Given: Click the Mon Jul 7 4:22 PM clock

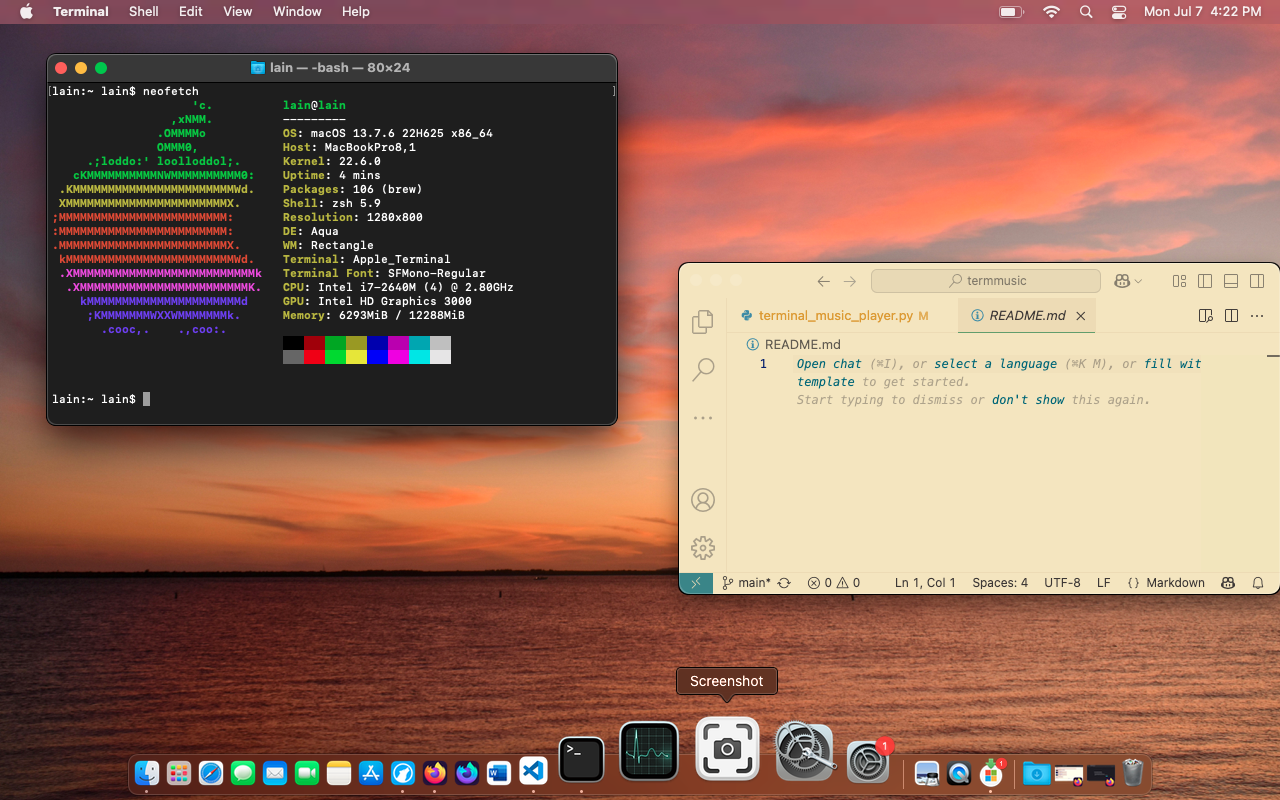Looking at the screenshot, I should (x=1203, y=12).
